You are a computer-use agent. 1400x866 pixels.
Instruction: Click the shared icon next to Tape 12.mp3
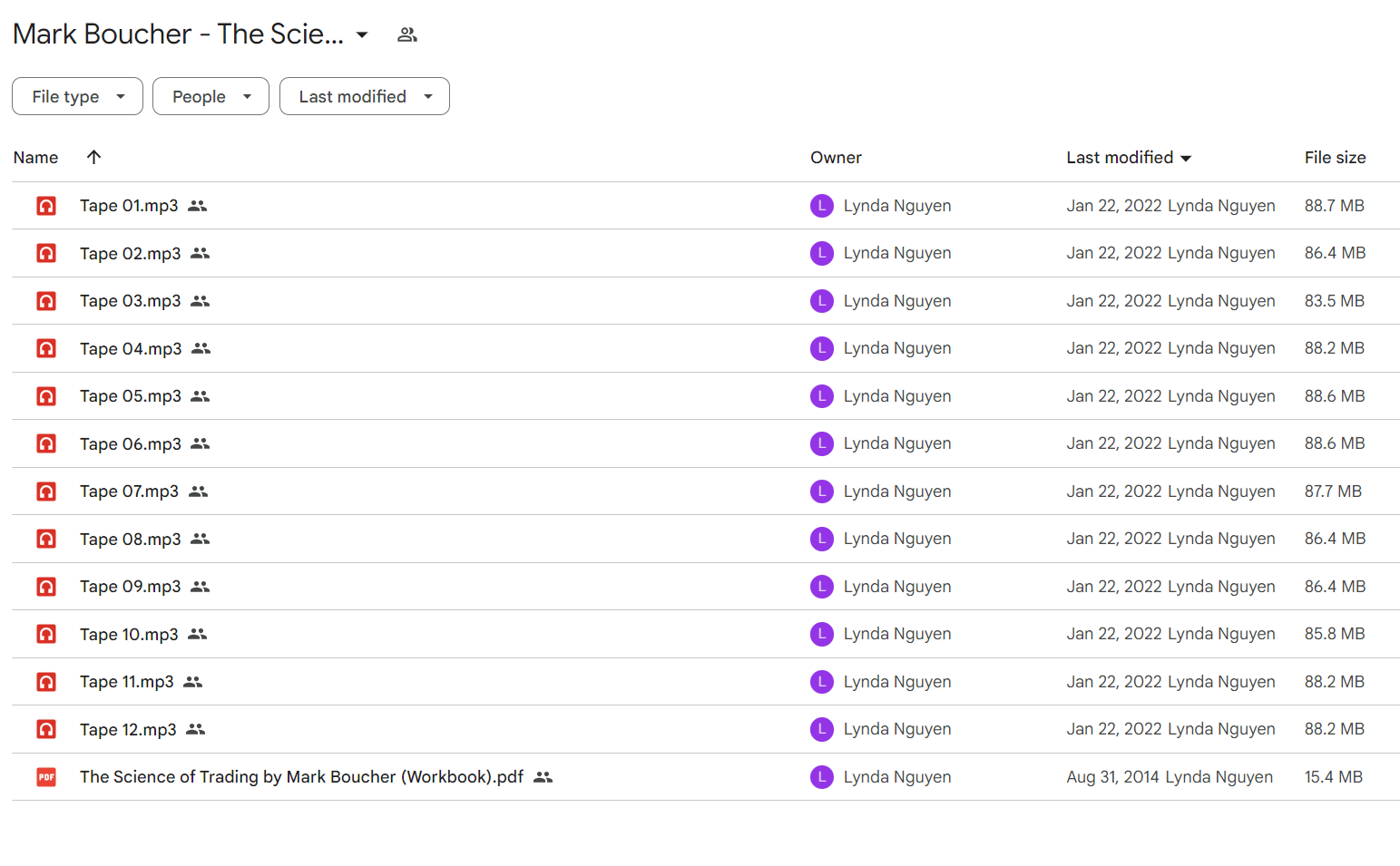(196, 729)
